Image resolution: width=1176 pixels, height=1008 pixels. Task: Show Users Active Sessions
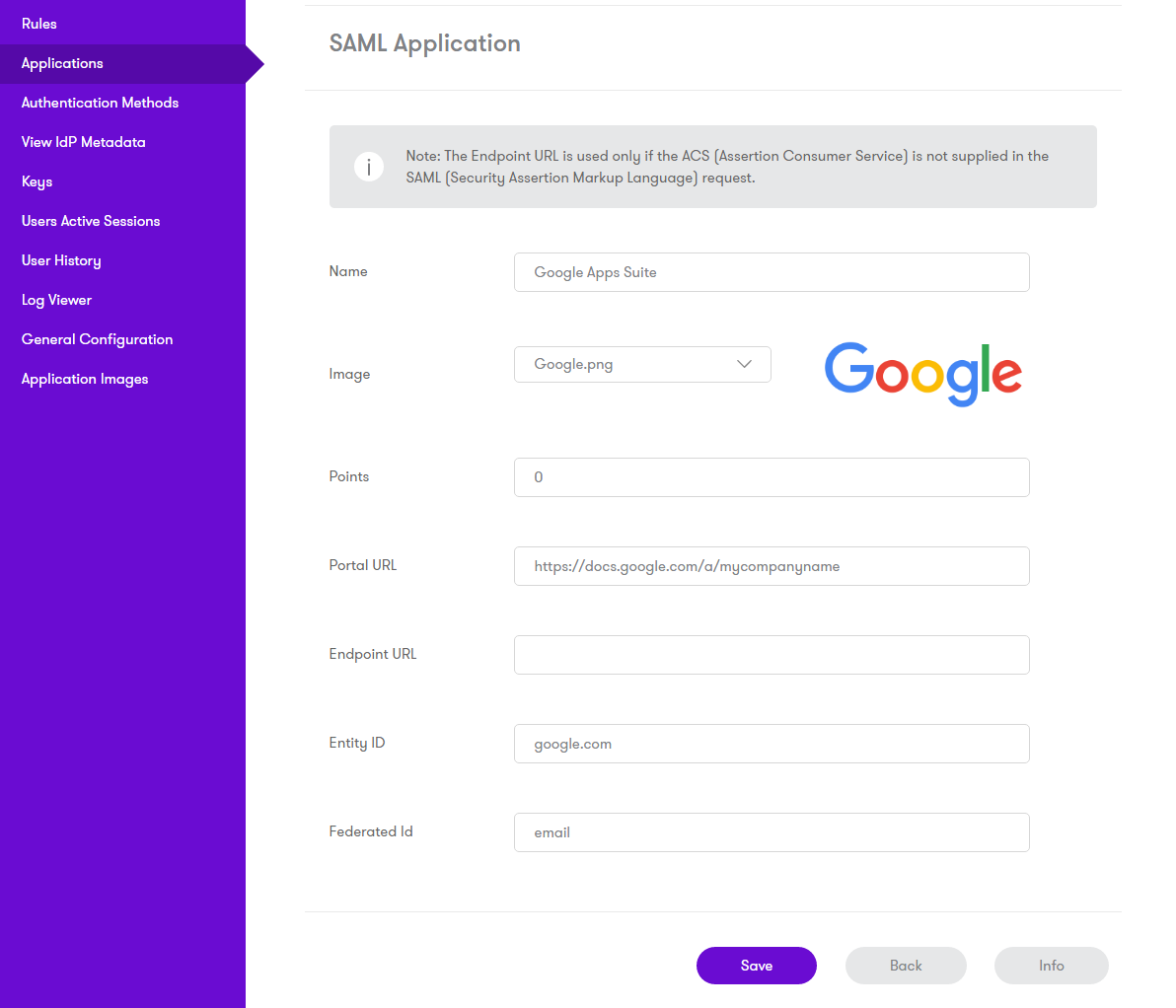[90, 220]
